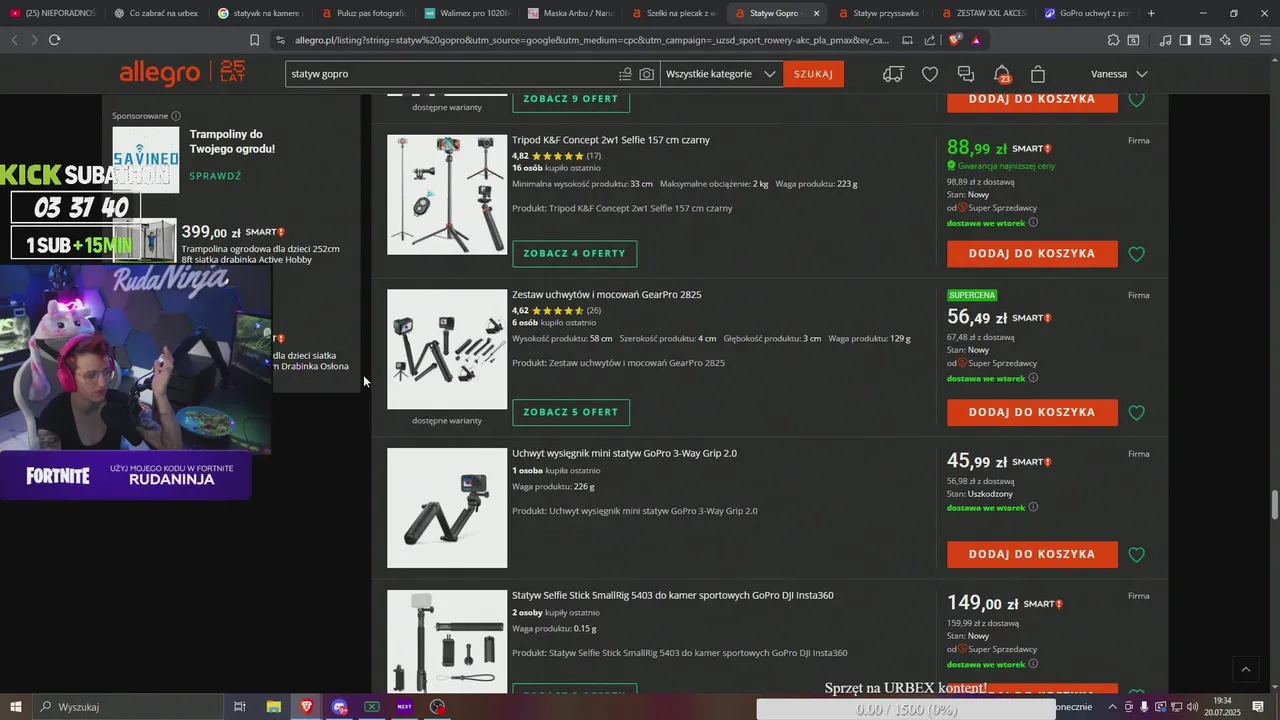Click the Windows taskbar search box Wyszukaj

(129, 707)
